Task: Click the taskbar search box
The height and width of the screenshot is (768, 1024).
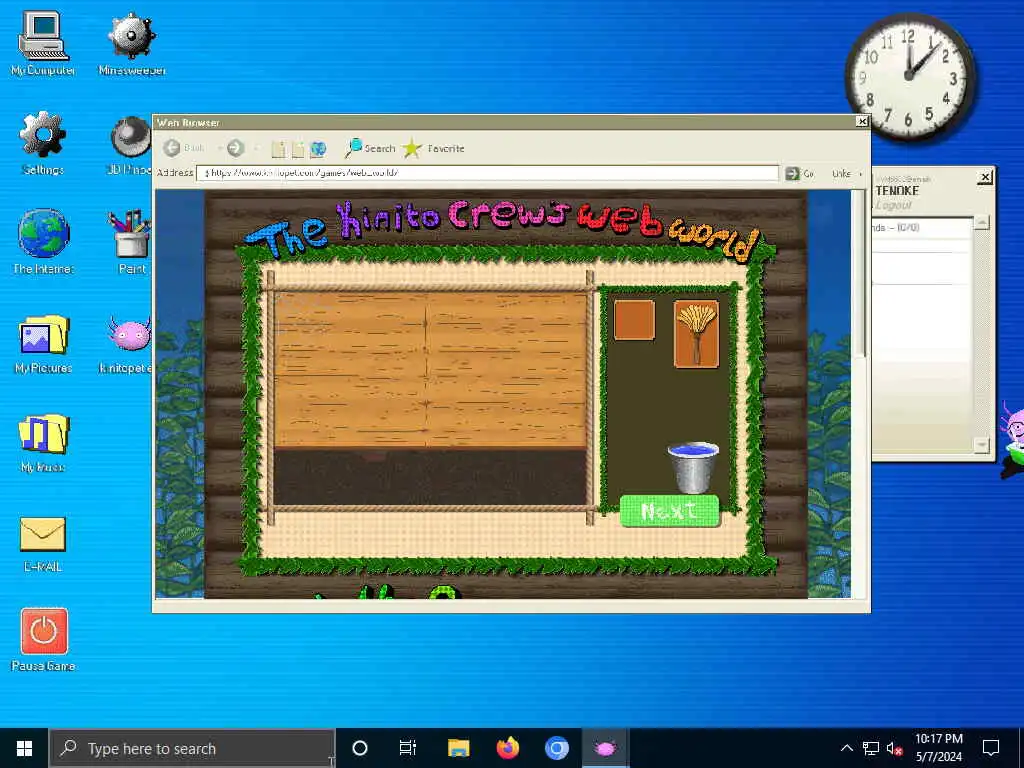Action: (x=192, y=748)
